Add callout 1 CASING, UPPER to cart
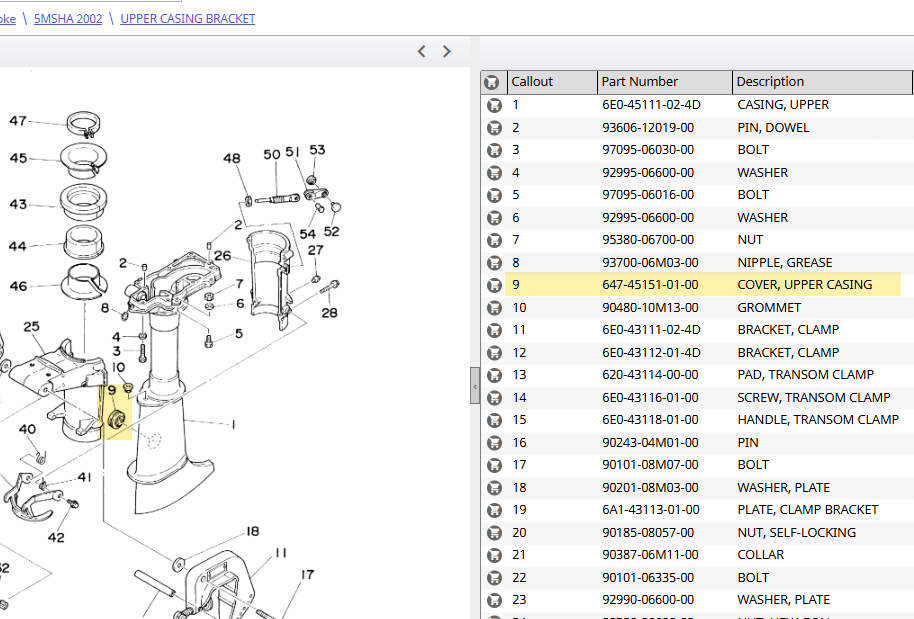The width and height of the screenshot is (914, 619). pyautogui.click(x=494, y=105)
